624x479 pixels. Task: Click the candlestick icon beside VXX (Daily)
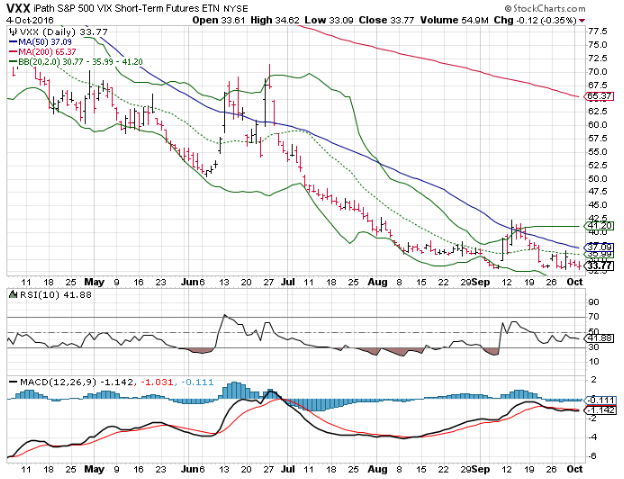[x=13, y=31]
